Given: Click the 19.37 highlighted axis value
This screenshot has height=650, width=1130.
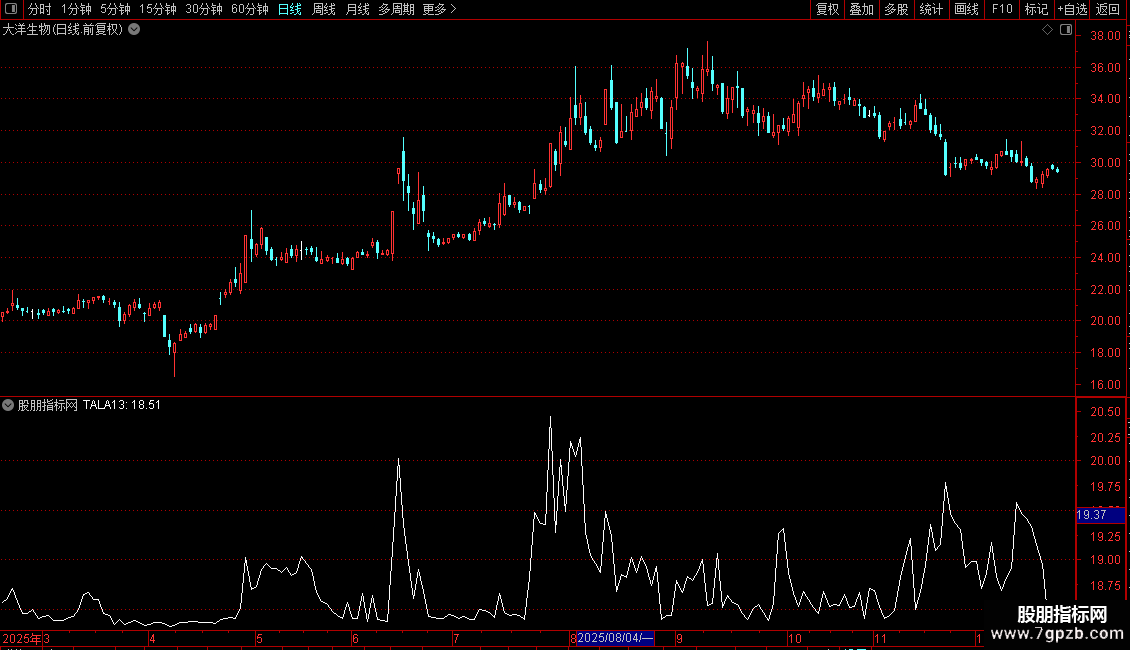Looking at the screenshot, I should point(1100,515).
